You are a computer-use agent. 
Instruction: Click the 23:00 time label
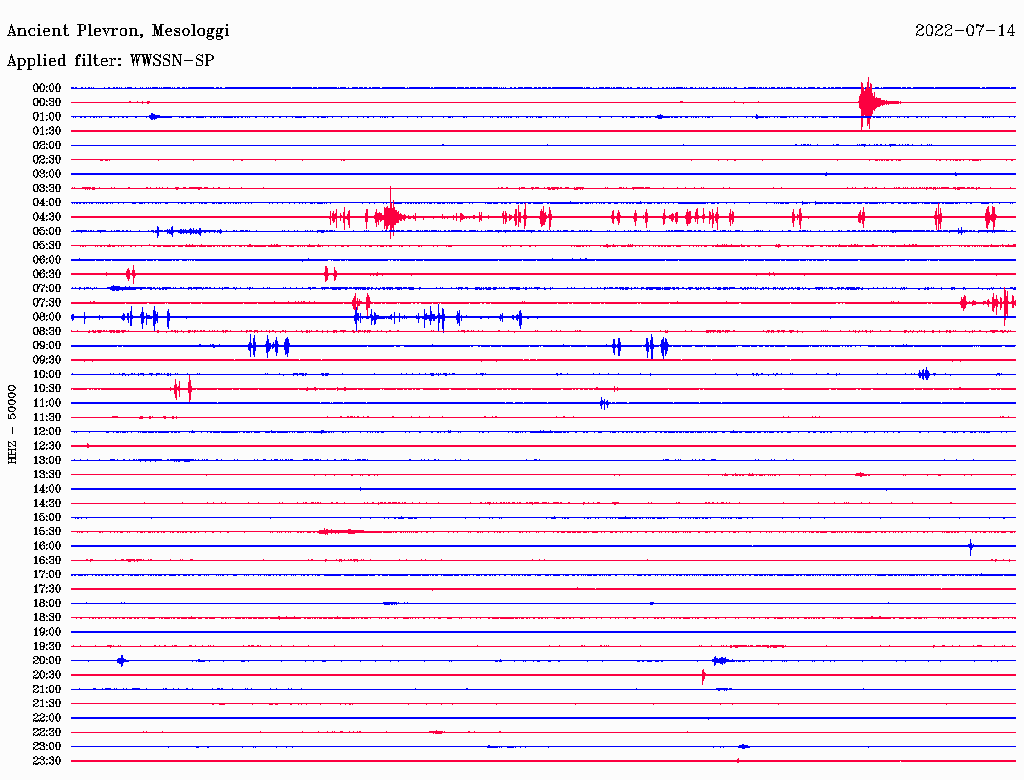(47, 747)
